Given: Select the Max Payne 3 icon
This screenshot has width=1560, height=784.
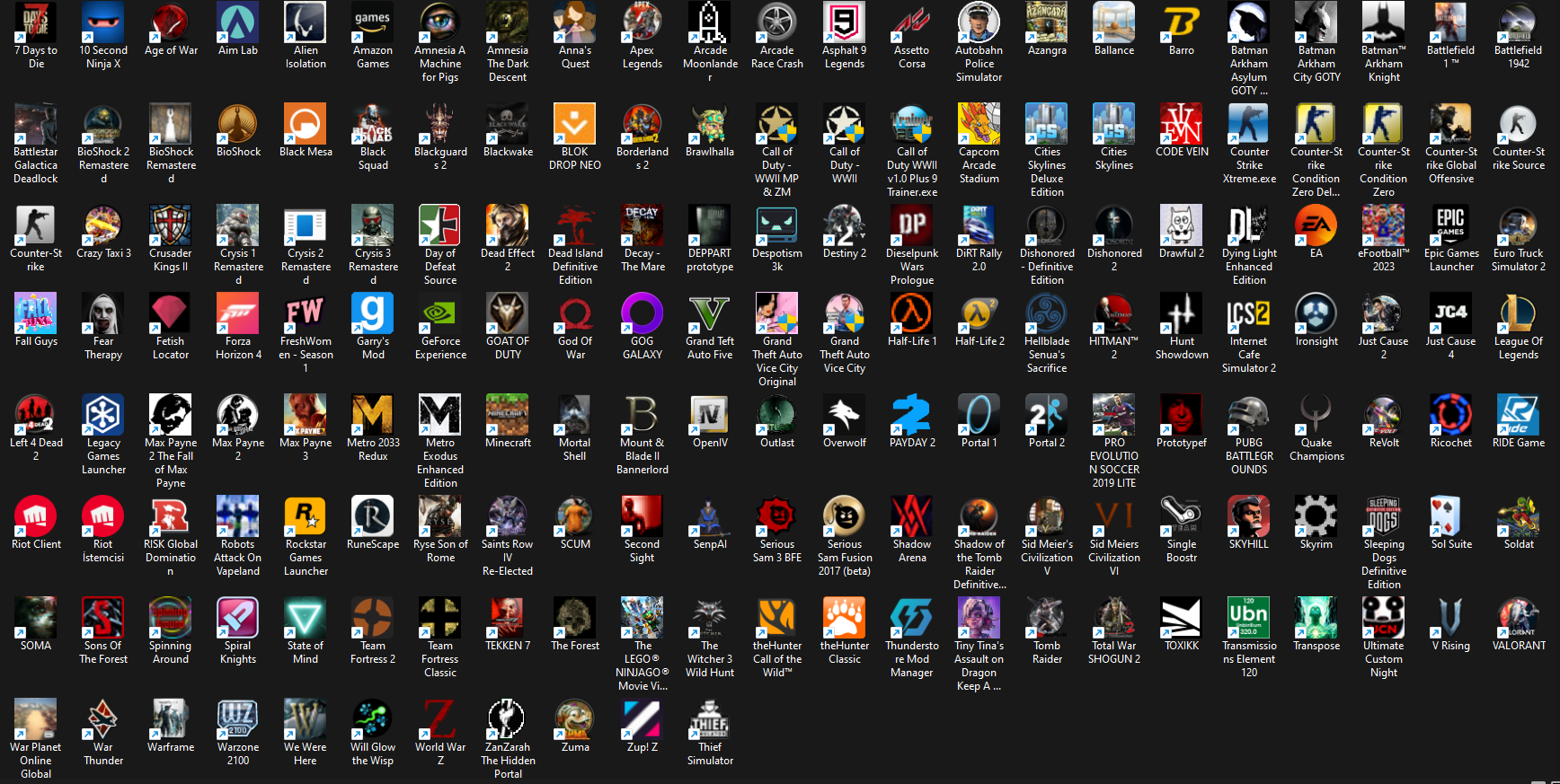Looking at the screenshot, I should click(x=306, y=415).
